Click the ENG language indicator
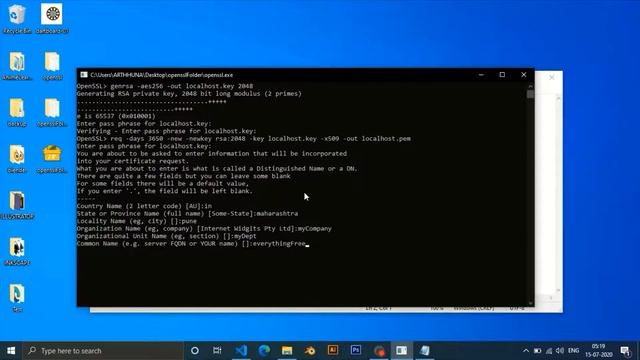 pyautogui.click(x=573, y=351)
